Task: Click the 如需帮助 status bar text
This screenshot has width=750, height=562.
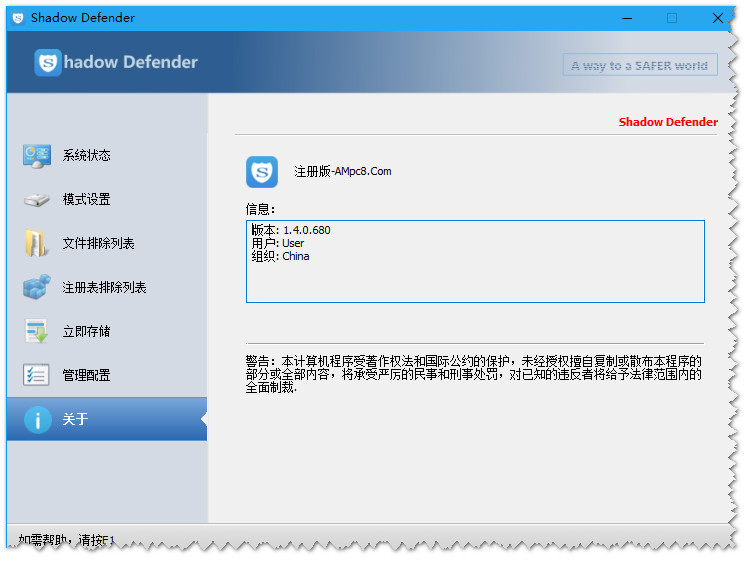Action: pos(66,540)
